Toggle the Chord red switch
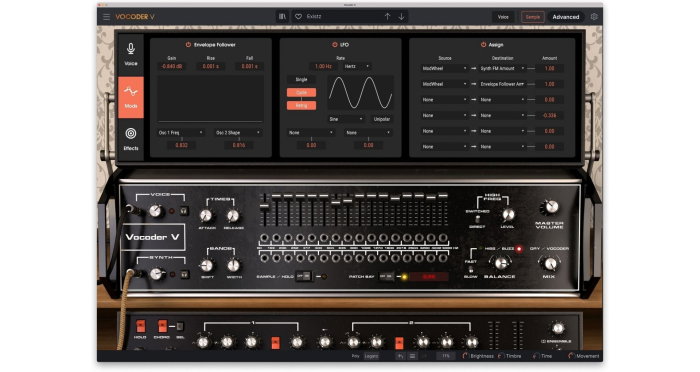The image size is (700, 372). [162, 326]
